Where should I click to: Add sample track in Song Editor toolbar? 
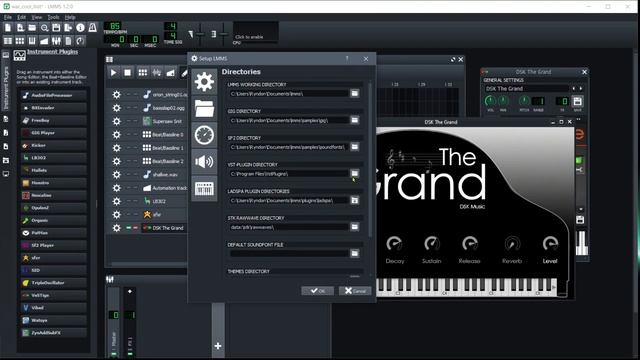(156, 73)
